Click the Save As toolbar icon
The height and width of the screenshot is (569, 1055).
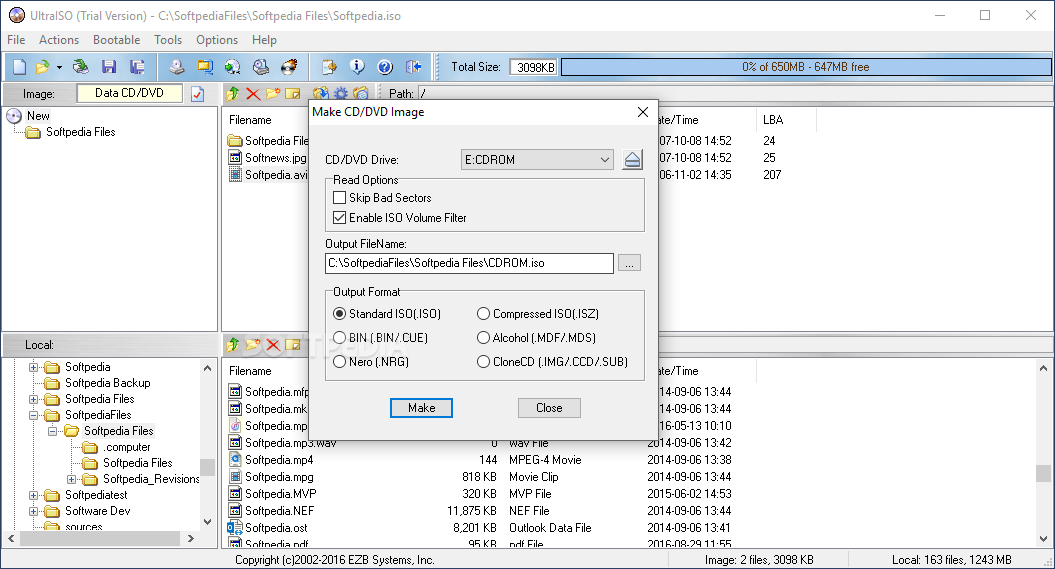pos(137,67)
